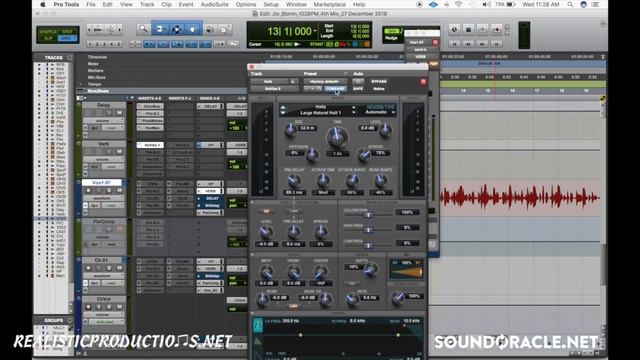
Task: Open the Spotlight search icon
Action: [570, 4]
